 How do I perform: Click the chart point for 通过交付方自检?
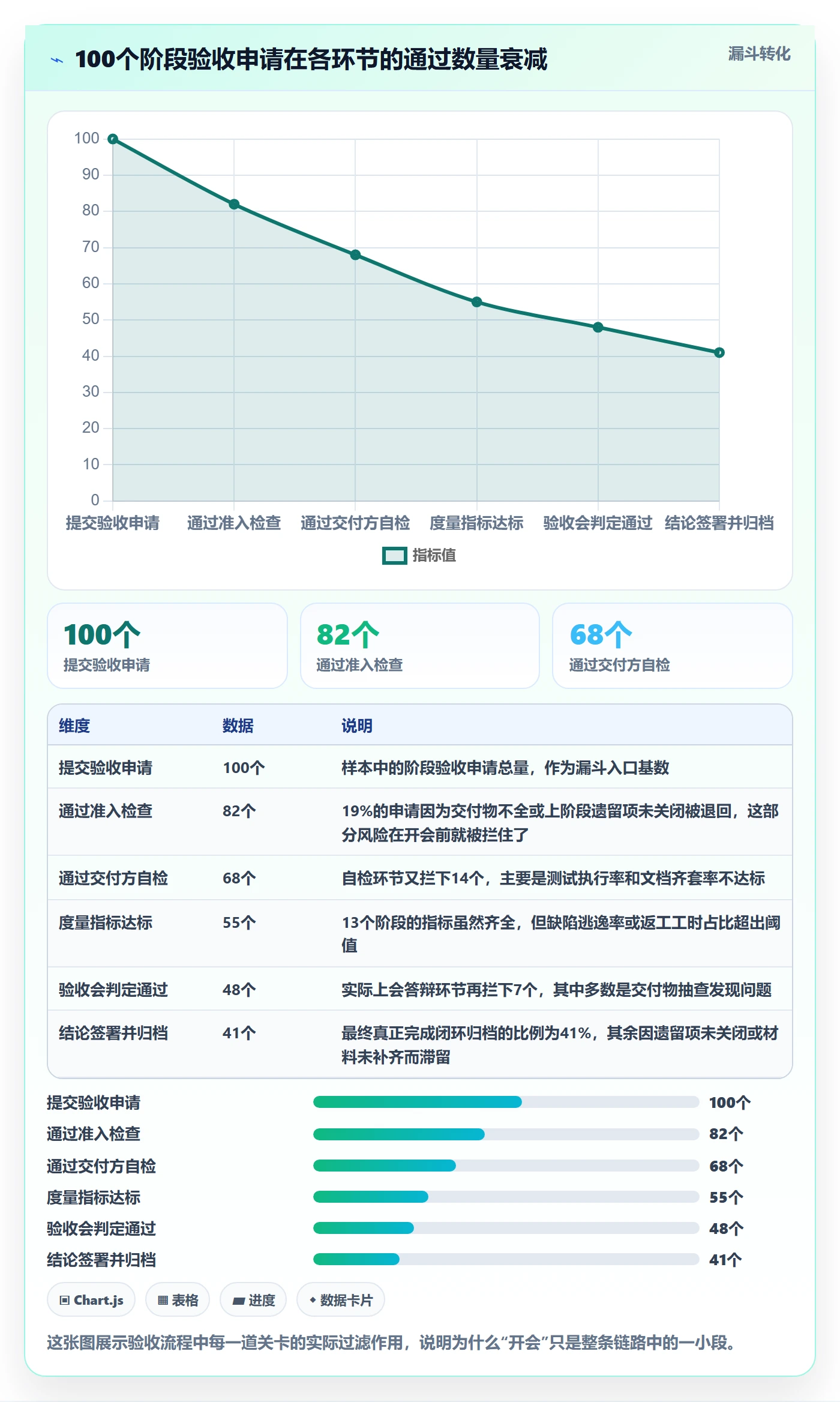coord(355,255)
